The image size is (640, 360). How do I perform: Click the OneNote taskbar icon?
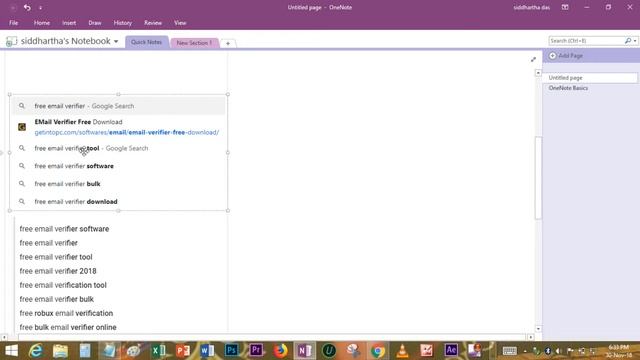pos(304,351)
